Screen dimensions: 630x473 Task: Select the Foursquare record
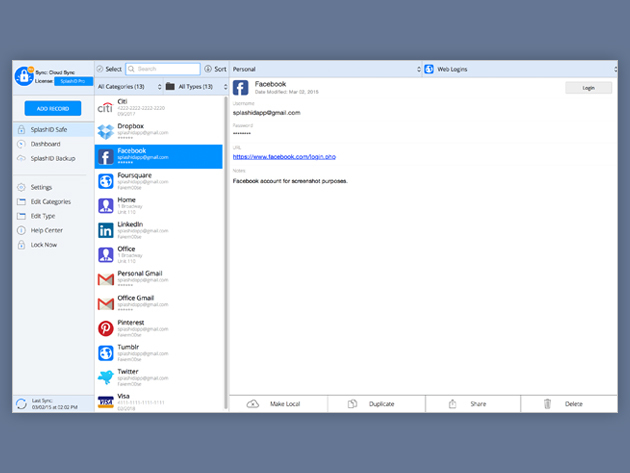point(159,181)
